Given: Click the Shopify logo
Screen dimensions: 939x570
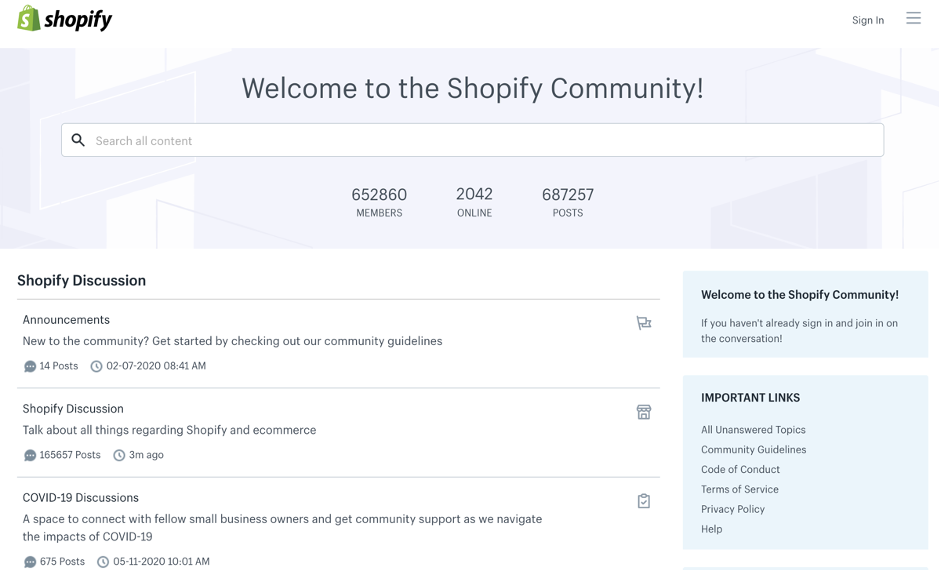Looking at the screenshot, I should [65, 19].
